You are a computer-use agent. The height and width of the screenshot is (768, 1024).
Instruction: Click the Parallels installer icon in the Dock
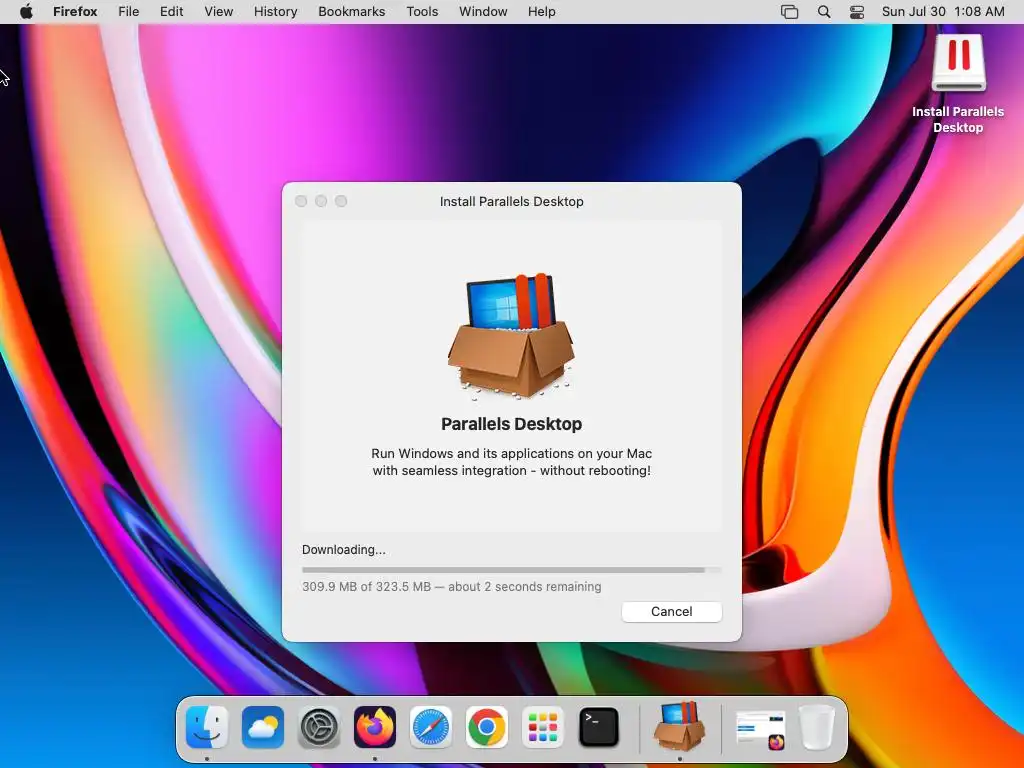point(679,726)
